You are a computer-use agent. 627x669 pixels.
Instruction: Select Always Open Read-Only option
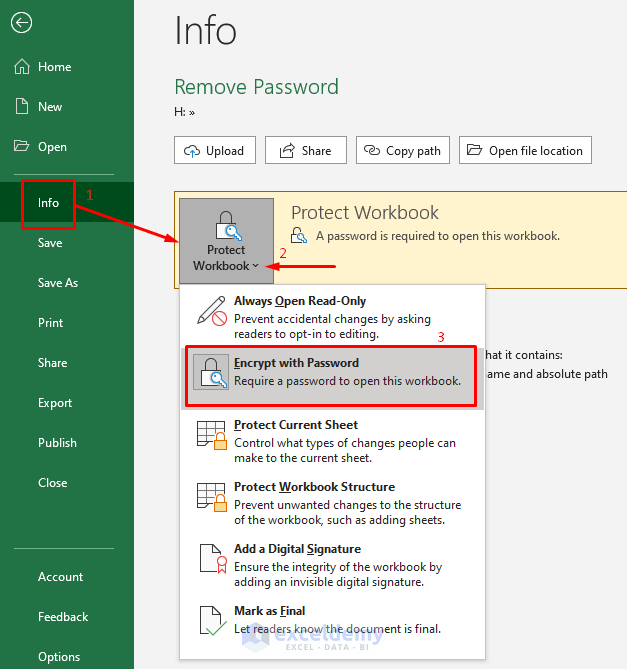[332, 317]
